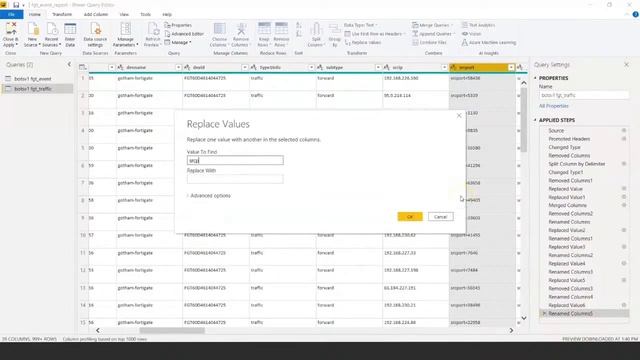Switch to the View tab
The image size is (640, 360).
point(124,14)
